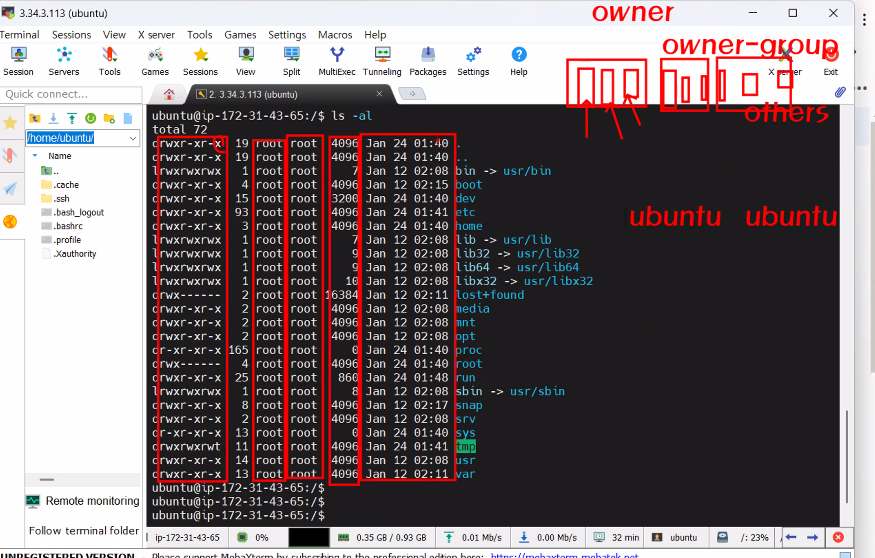The height and width of the screenshot is (558, 875).
Task: Select the .cache folder
Action: [60, 185]
